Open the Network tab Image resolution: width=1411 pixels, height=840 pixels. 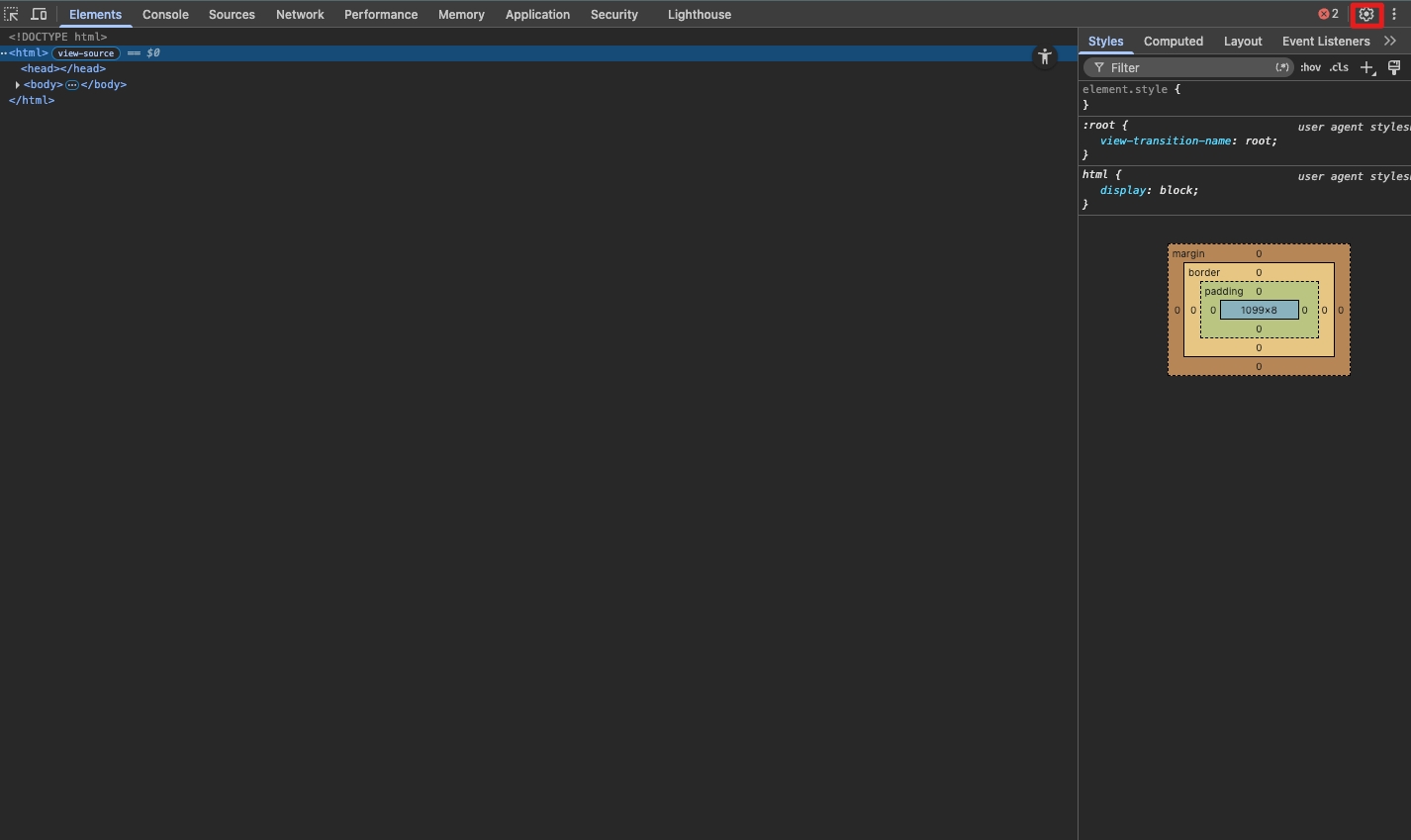pyautogui.click(x=300, y=14)
